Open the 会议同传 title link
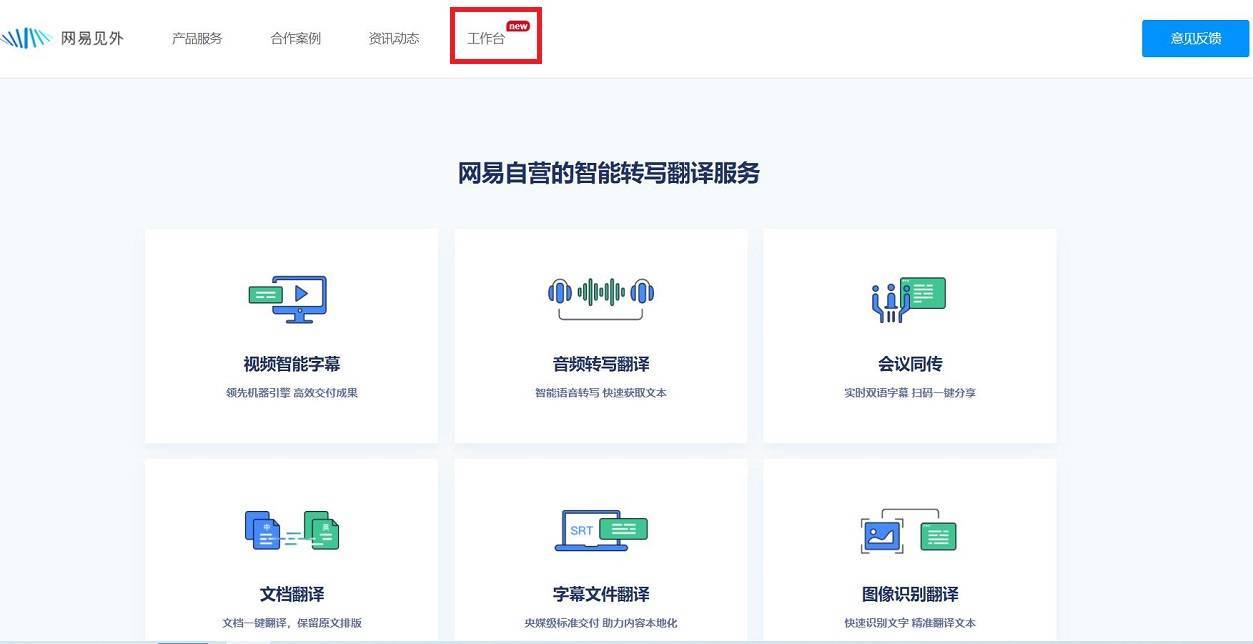 coord(910,364)
